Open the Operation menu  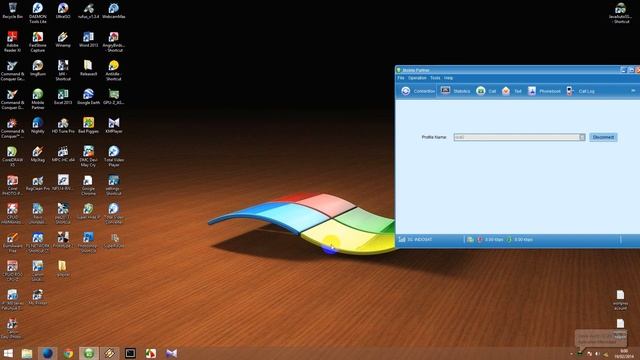pos(417,78)
